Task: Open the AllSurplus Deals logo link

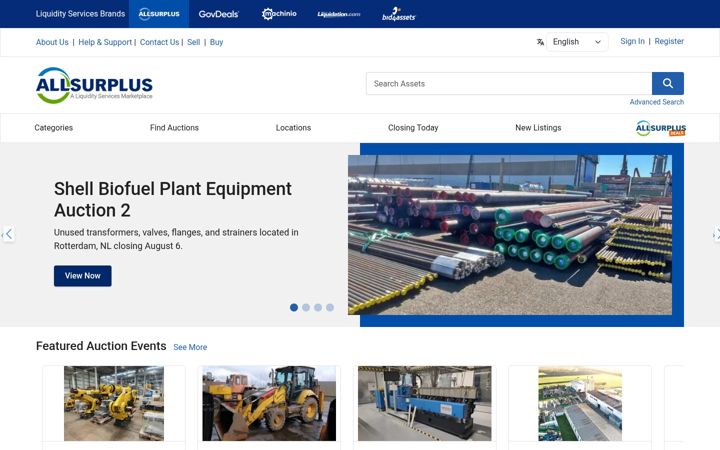Action: (661, 128)
